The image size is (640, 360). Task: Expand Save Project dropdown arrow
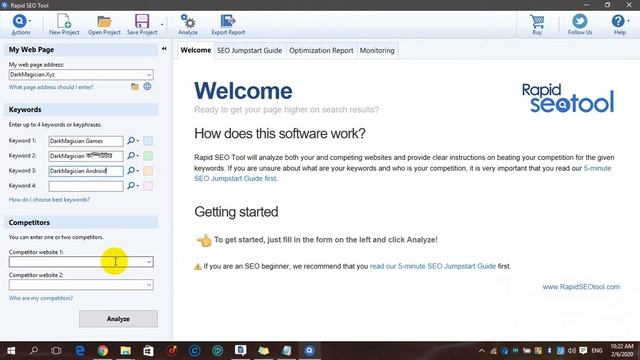pyautogui.click(x=162, y=24)
